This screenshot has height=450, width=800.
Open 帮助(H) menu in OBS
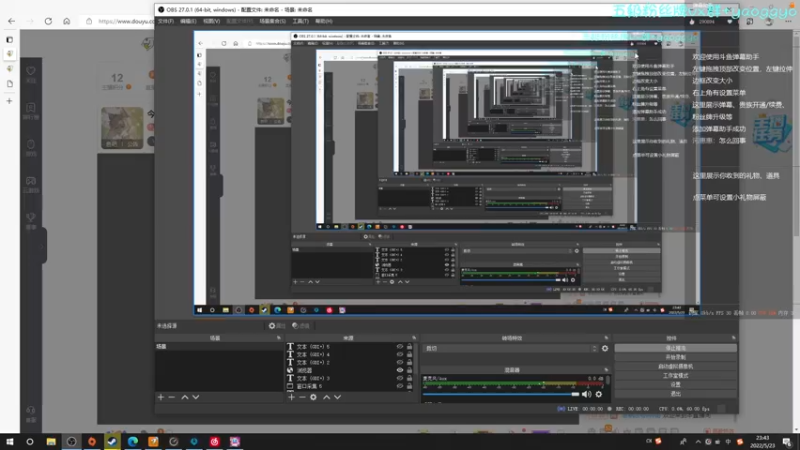(x=323, y=21)
